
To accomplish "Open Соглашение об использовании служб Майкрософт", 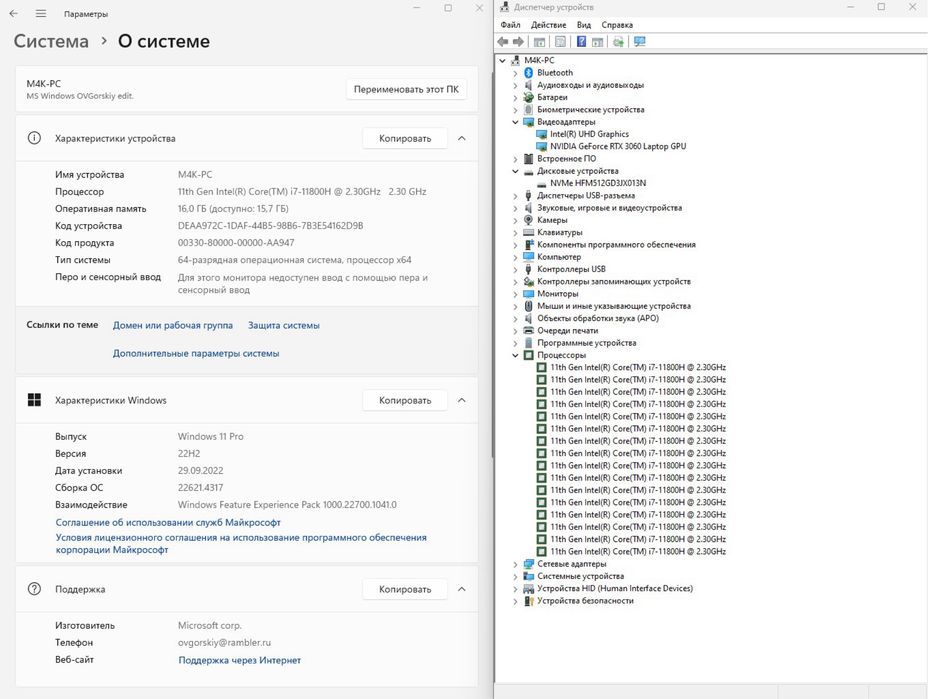I will 168,523.
